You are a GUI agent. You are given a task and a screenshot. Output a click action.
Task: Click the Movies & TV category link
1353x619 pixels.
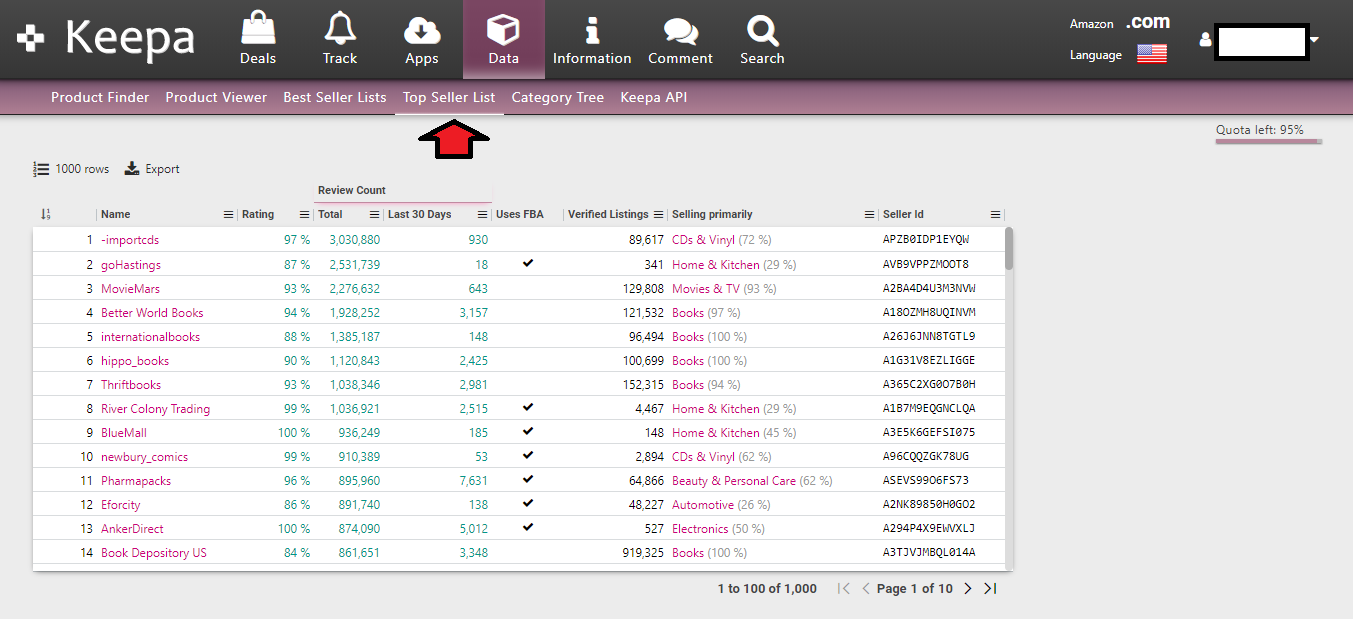706,289
